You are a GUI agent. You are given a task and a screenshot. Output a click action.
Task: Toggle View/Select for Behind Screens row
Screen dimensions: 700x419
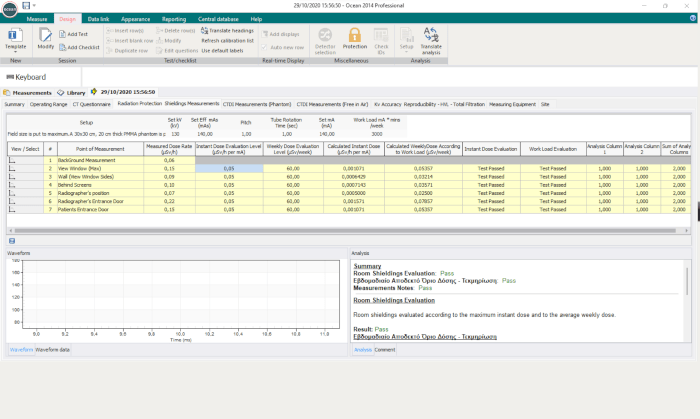point(14,185)
